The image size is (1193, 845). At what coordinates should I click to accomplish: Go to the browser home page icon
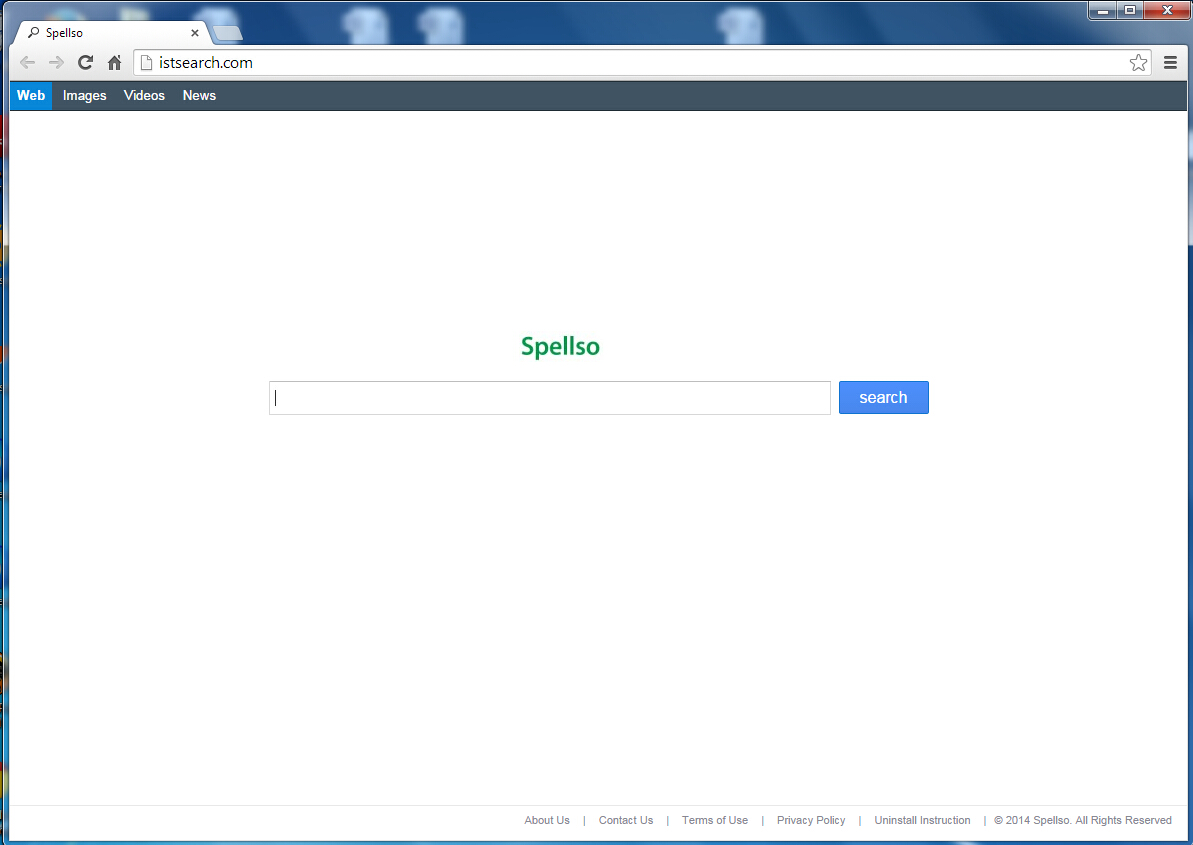click(114, 62)
